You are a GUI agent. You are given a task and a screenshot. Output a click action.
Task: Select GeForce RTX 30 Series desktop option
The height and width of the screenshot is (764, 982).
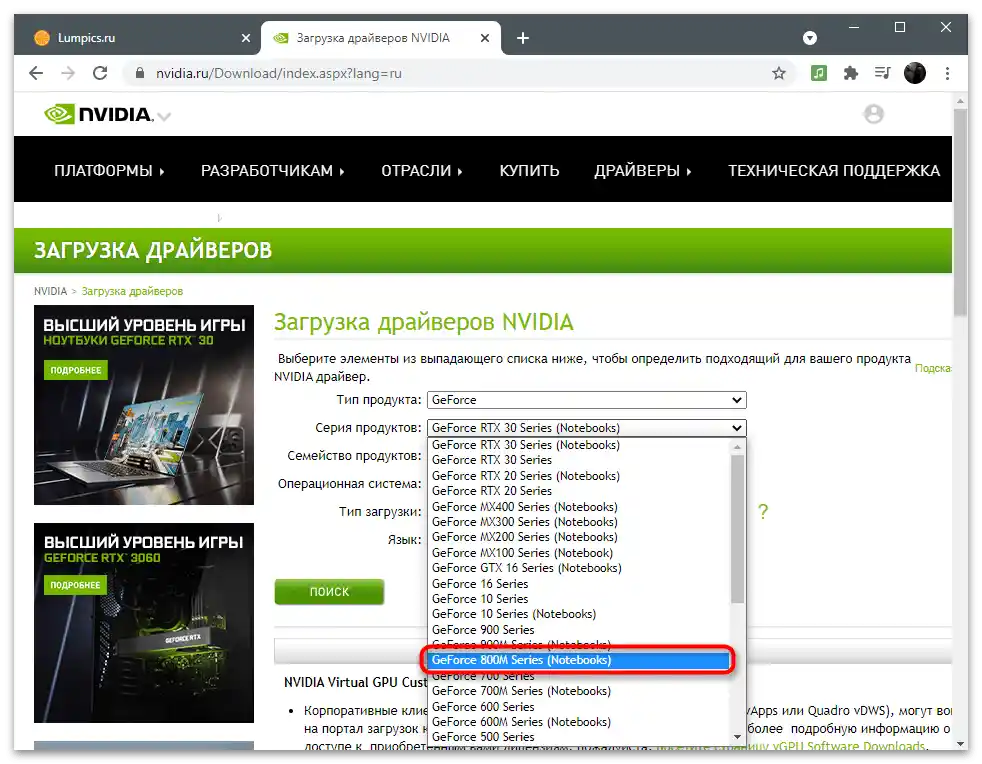[579, 460]
